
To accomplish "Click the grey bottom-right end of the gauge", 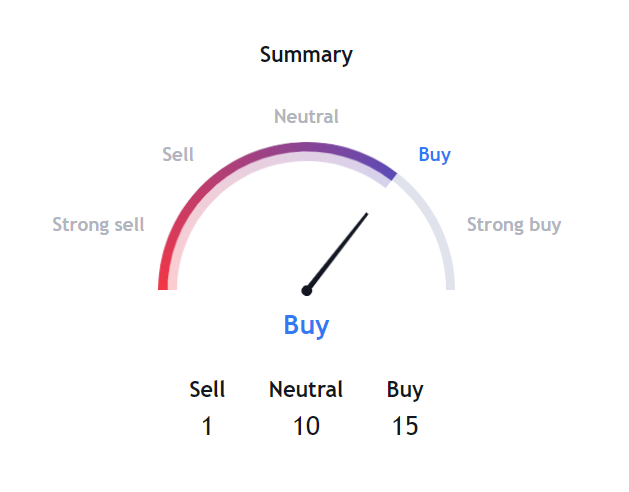I will pos(449,283).
